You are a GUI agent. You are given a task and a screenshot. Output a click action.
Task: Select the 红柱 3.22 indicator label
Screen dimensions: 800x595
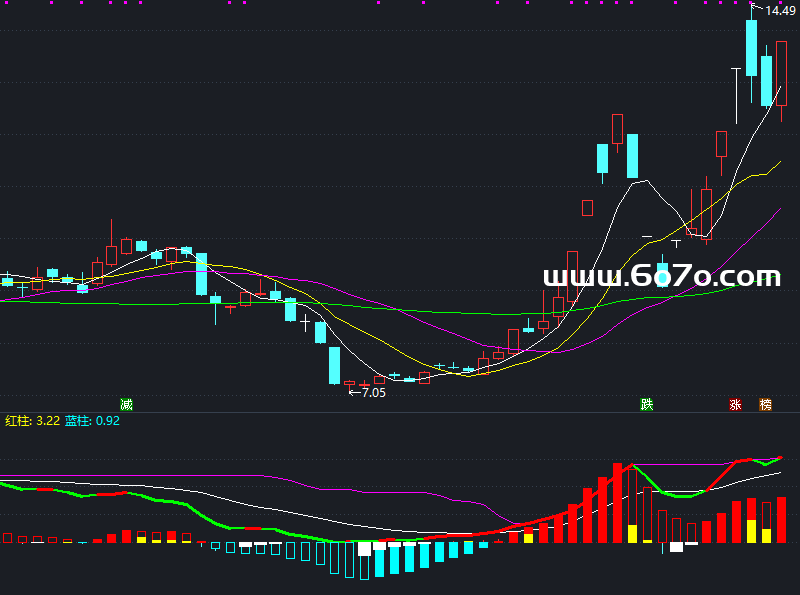click(x=30, y=421)
